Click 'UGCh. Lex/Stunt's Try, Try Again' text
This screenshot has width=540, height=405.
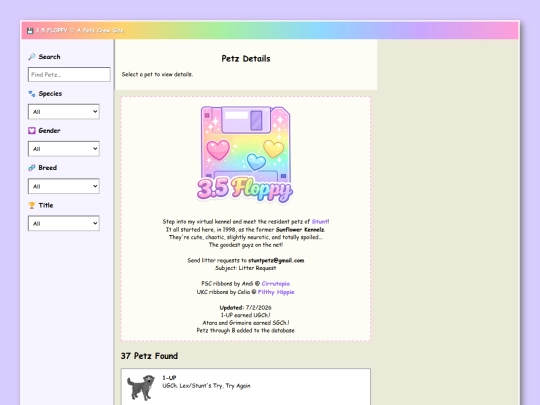click(206, 386)
